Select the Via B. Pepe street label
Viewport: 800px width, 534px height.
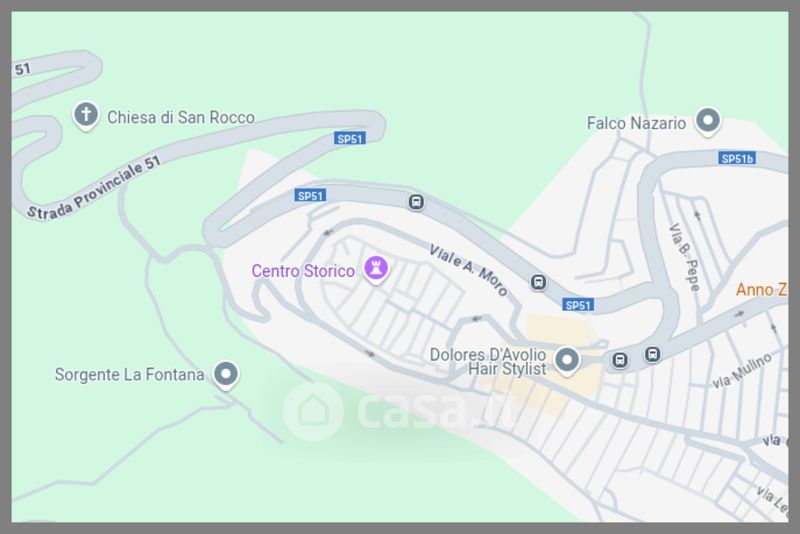tap(684, 257)
